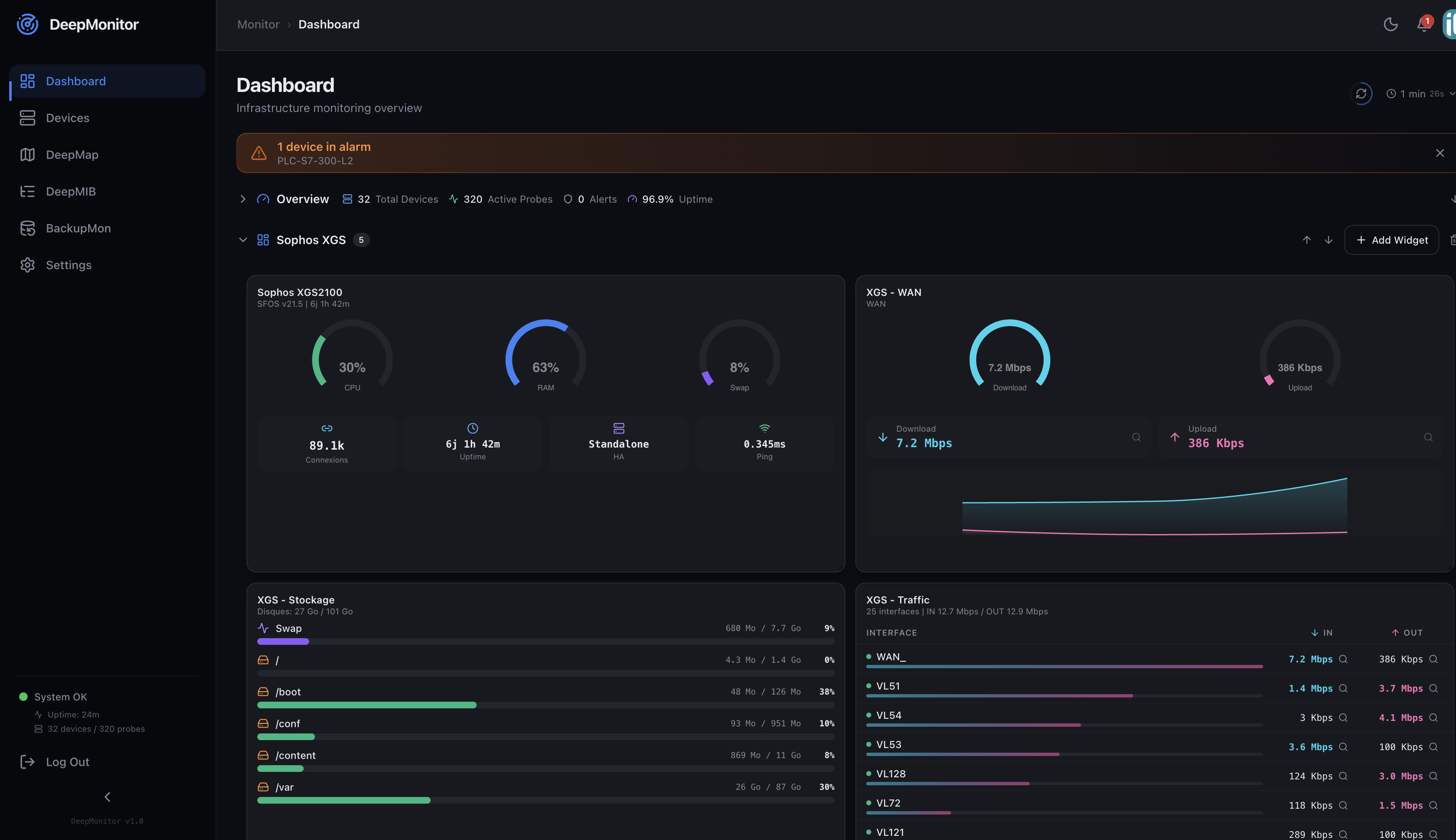1456x840 pixels.
Task: Dismiss the PLC-S7-300-L2 alarm banner
Action: (1440, 152)
